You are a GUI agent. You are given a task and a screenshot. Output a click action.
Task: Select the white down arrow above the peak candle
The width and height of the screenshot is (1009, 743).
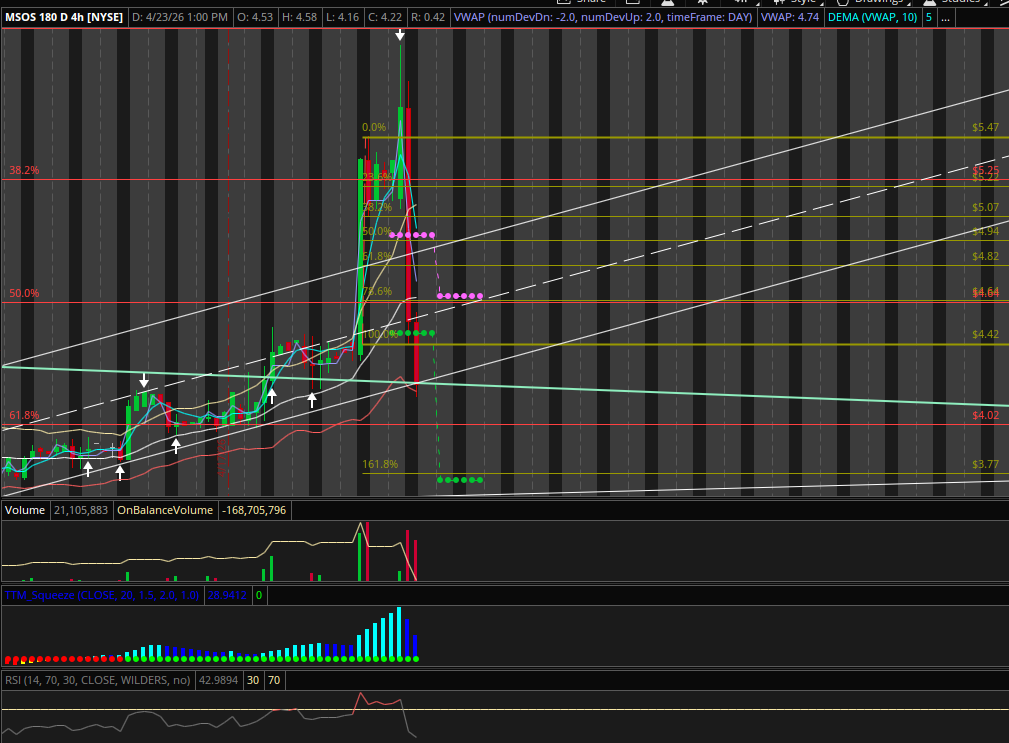[x=400, y=35]
